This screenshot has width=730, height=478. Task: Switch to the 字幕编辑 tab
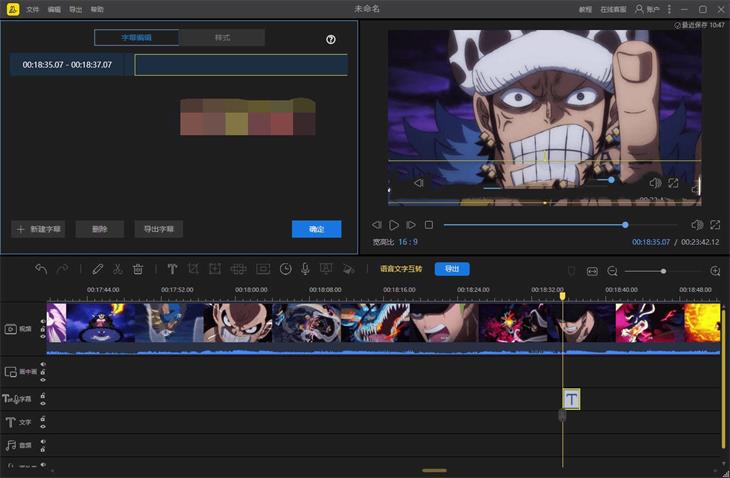(136, 38)
